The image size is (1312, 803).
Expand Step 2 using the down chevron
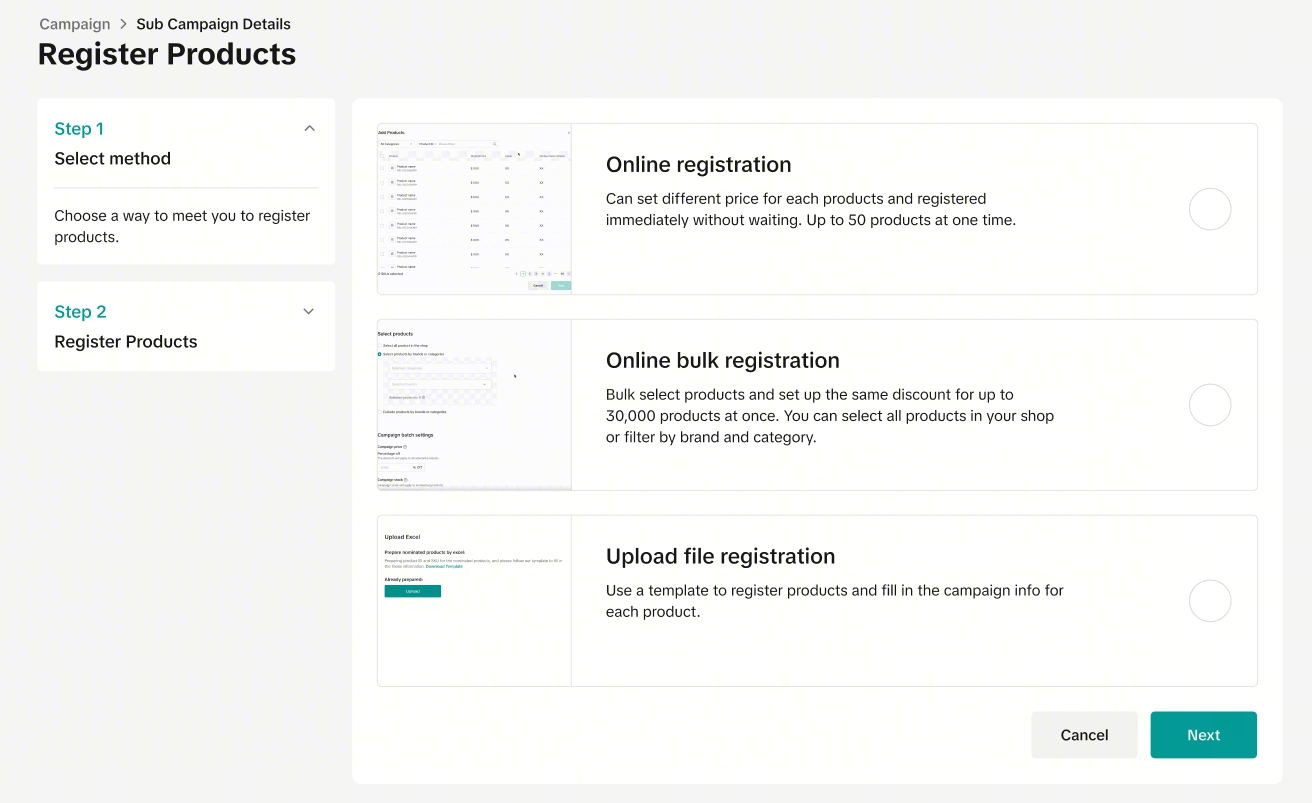click(x=309, y=311)
